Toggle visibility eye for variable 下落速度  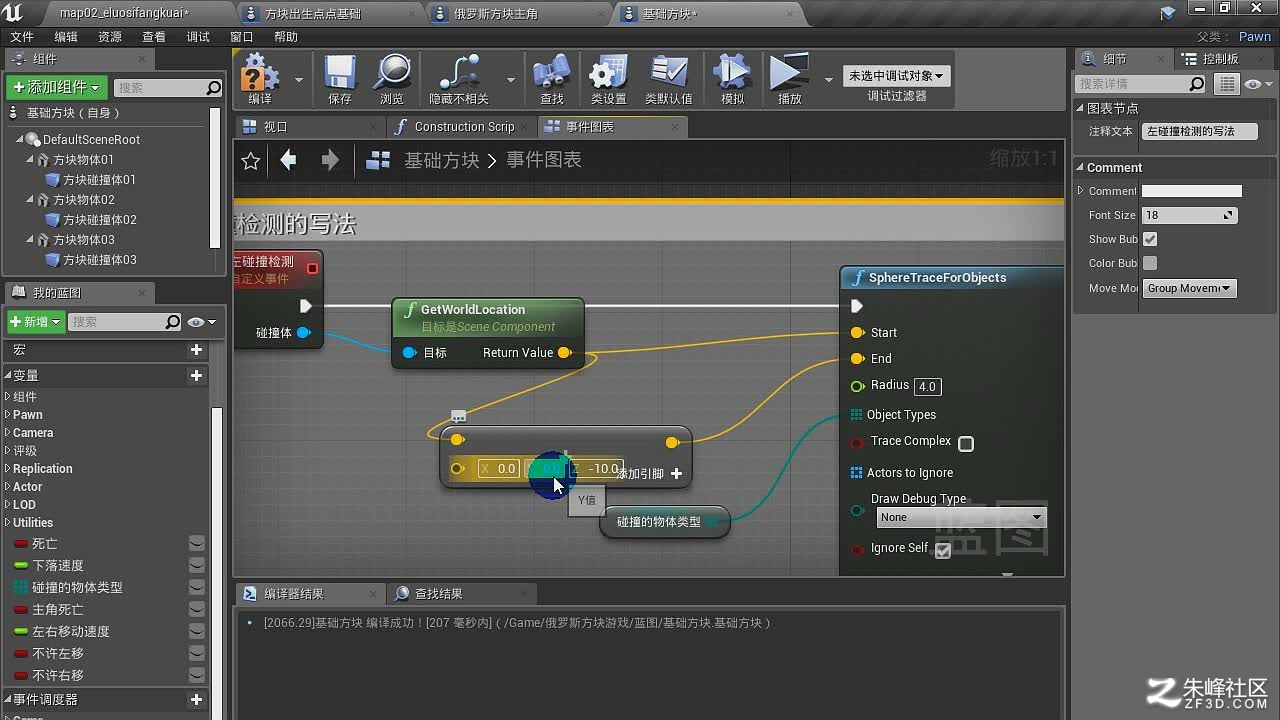pyautogui.click(x=197, y=565)
